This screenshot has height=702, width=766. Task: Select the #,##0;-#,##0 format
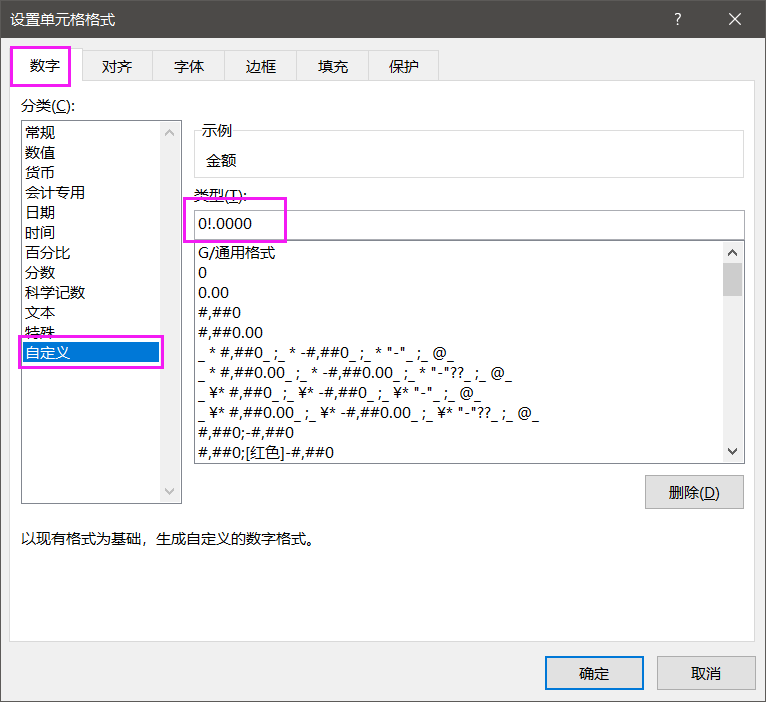(459, 432)
